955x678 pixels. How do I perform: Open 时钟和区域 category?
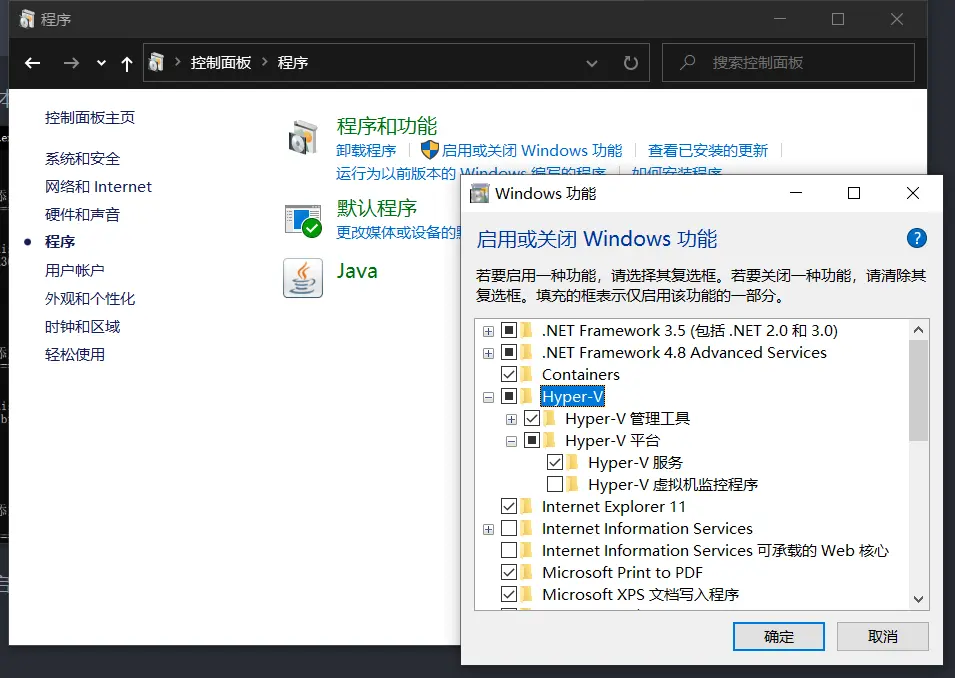click(x=82, y=327)
